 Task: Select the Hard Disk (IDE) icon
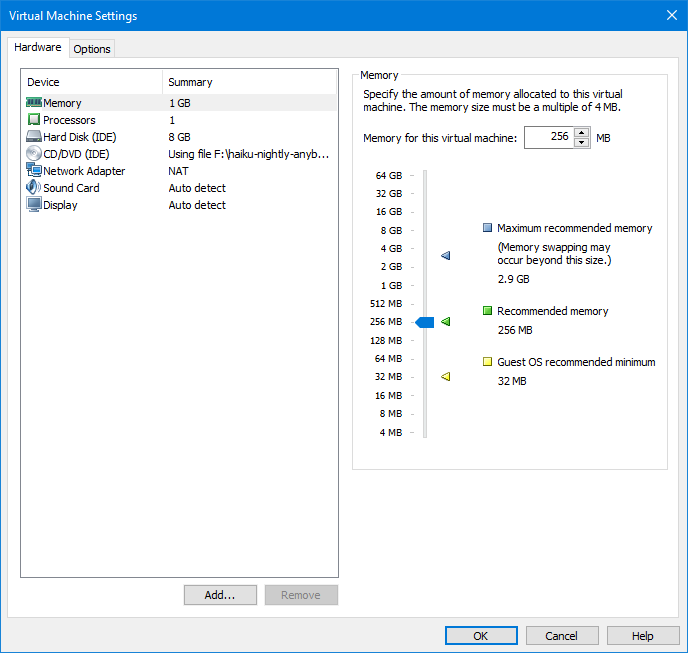tap(34, 137)
